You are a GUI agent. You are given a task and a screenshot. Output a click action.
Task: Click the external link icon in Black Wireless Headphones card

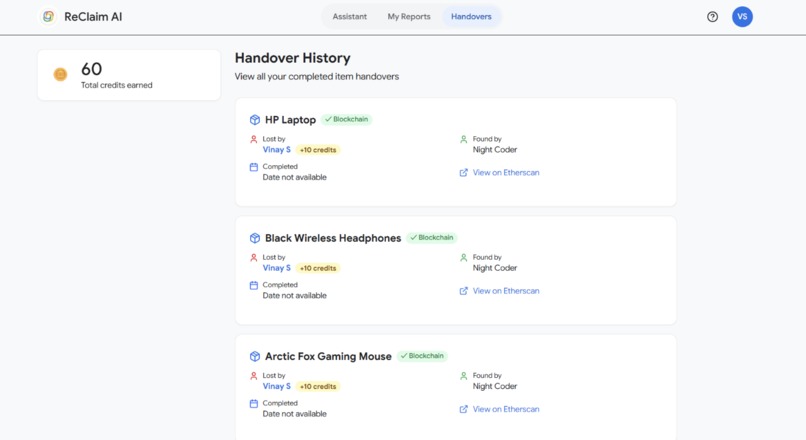click(464, 291)
